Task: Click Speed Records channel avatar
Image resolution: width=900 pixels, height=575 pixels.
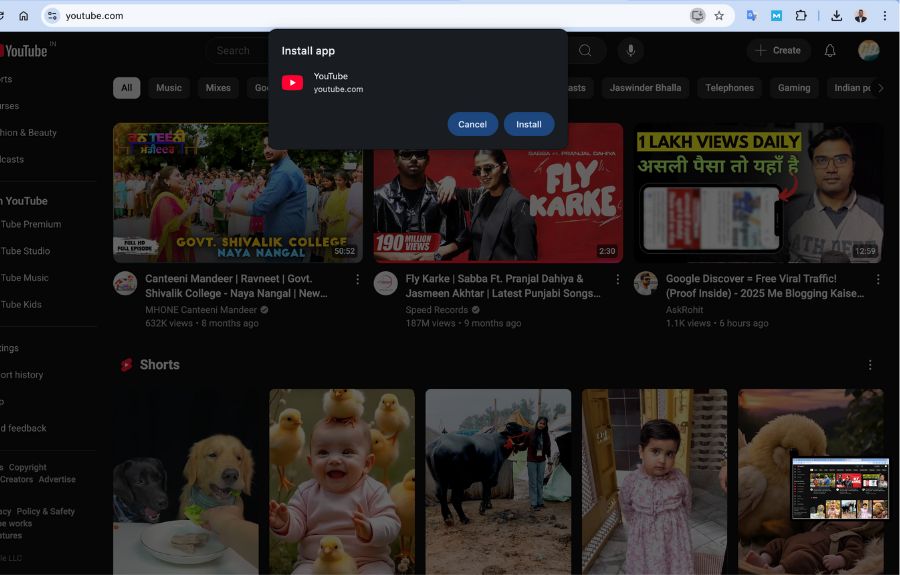Action: click(386, 283)
